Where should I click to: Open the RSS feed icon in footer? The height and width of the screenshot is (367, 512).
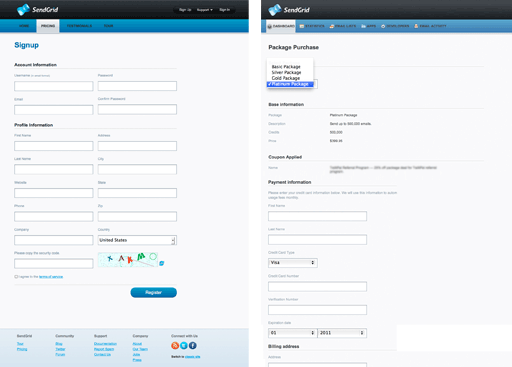pyautogui.click(x=175, y=346)
